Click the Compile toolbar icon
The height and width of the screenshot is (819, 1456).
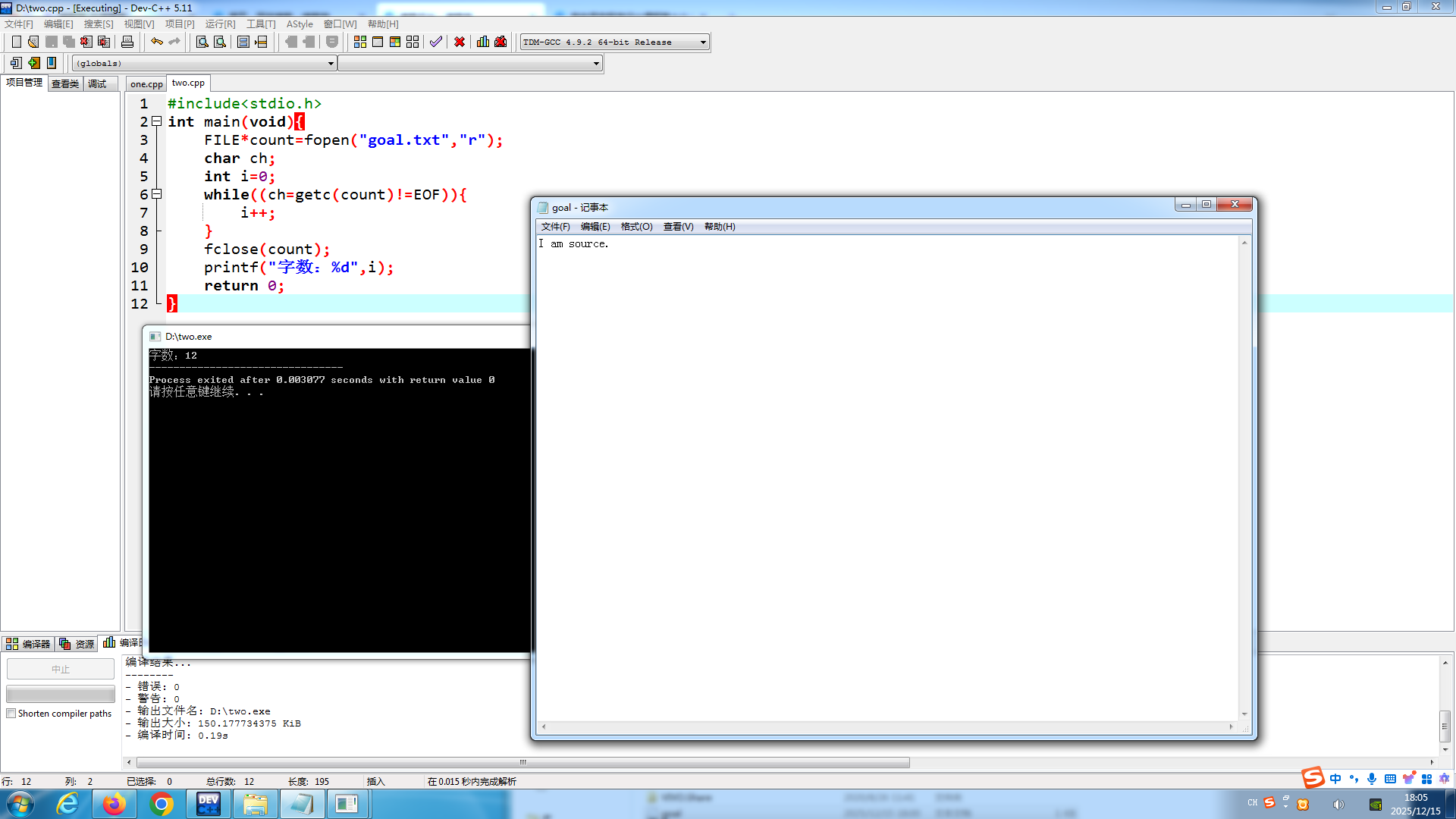coord(360,42)
